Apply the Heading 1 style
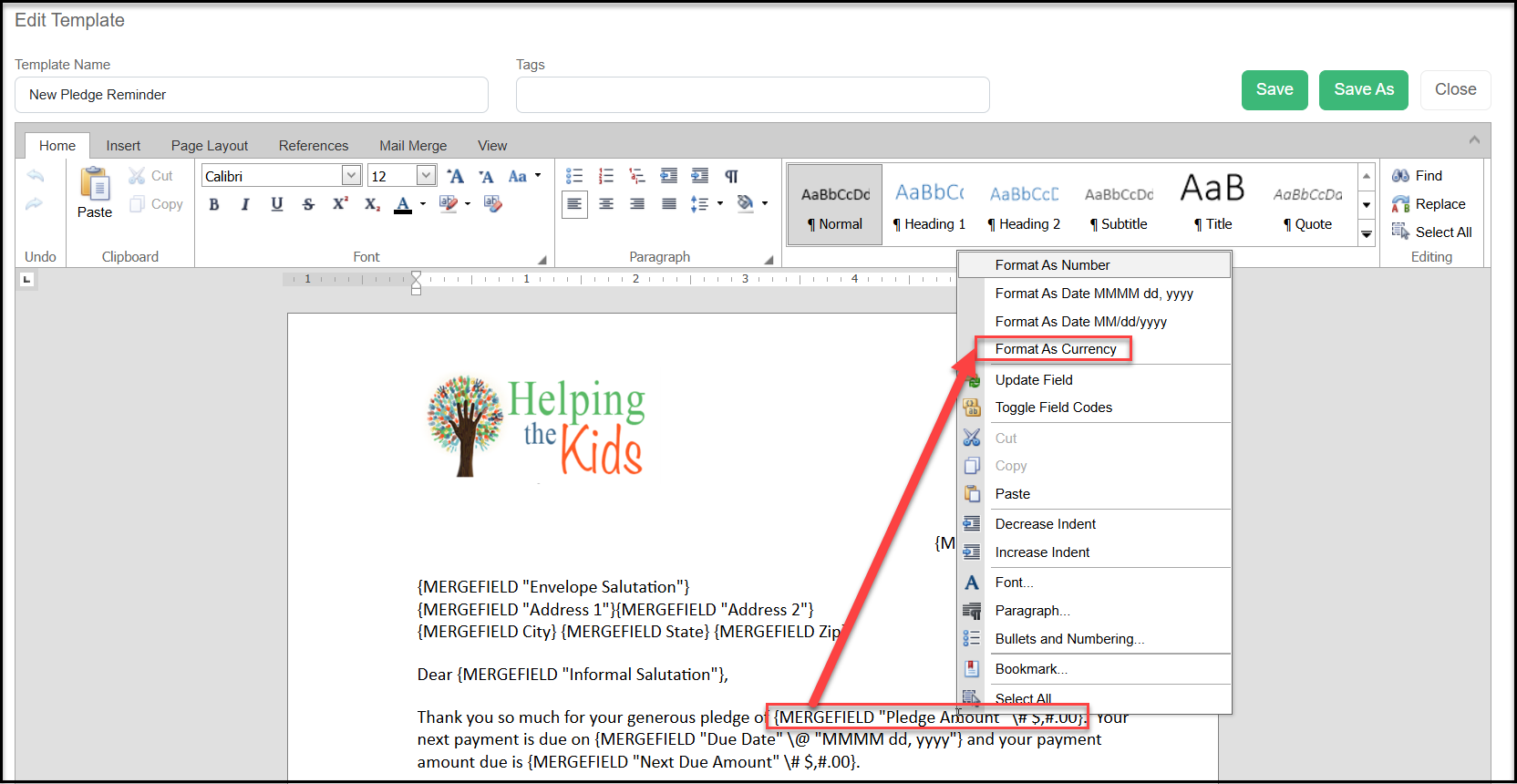 tap(930, 205)
